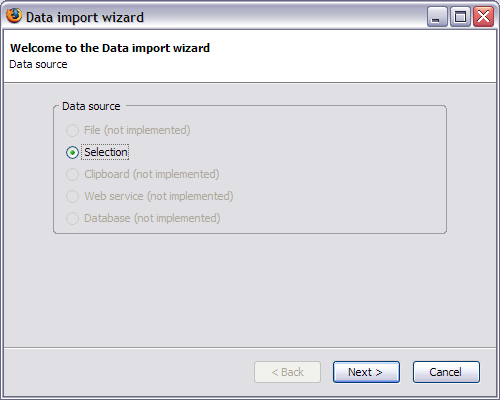
Task: Click the "Web service (not implemented)" label text
Action: coord(159,196)
